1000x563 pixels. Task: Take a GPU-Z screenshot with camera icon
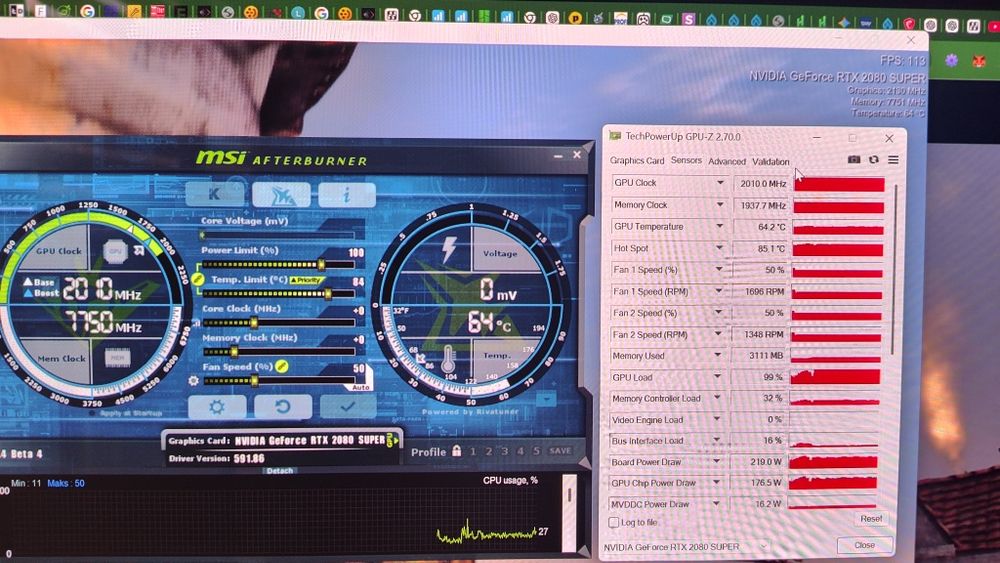854,159
